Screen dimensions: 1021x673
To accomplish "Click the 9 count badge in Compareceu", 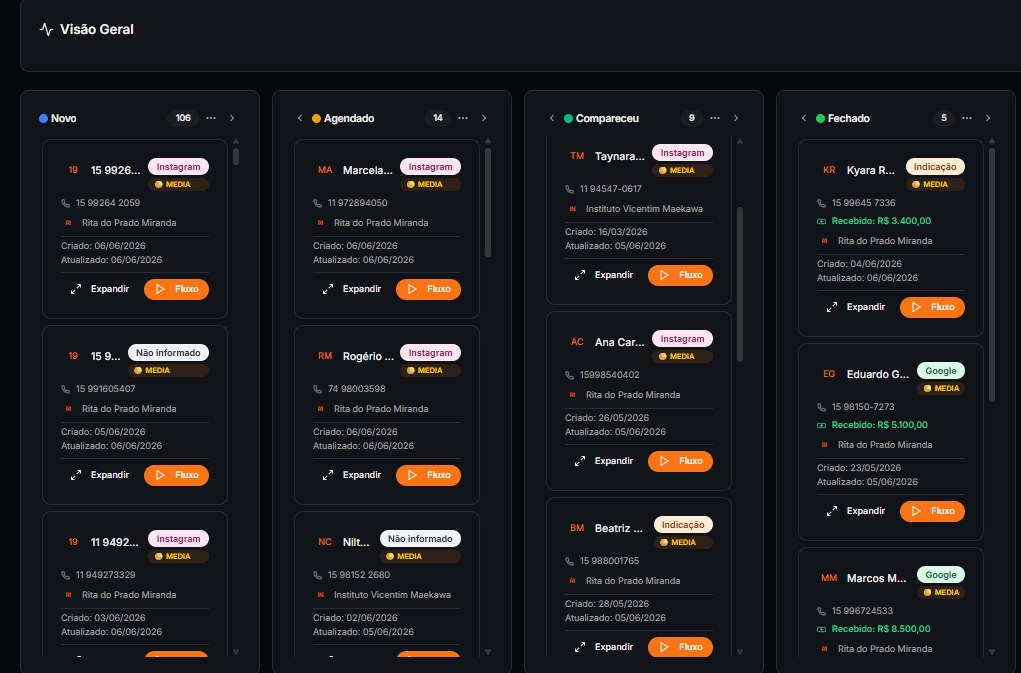I will point(692,118).
